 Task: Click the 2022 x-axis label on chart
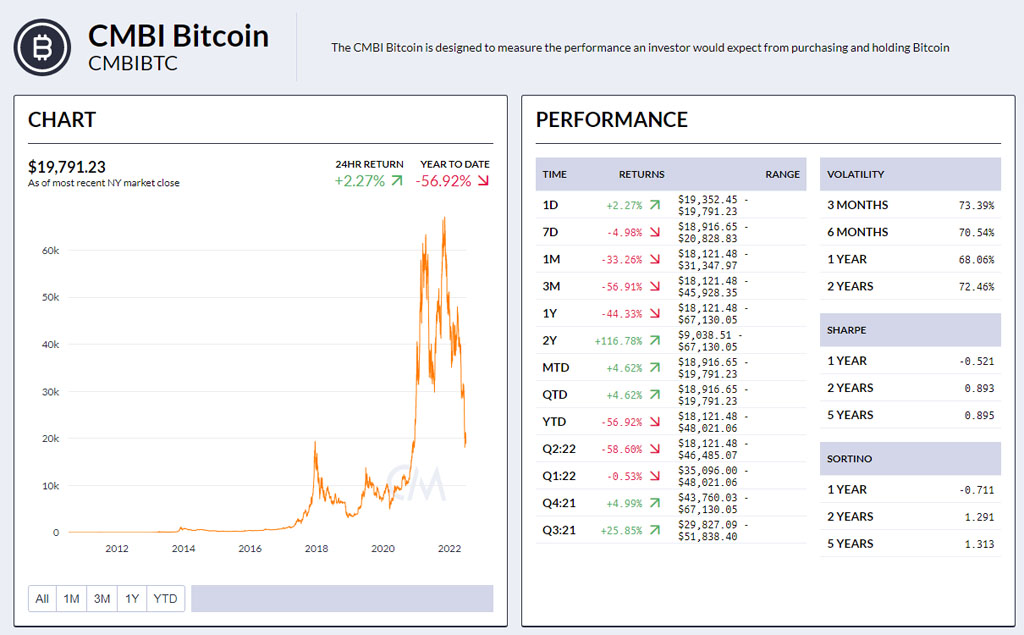point(449,549)
